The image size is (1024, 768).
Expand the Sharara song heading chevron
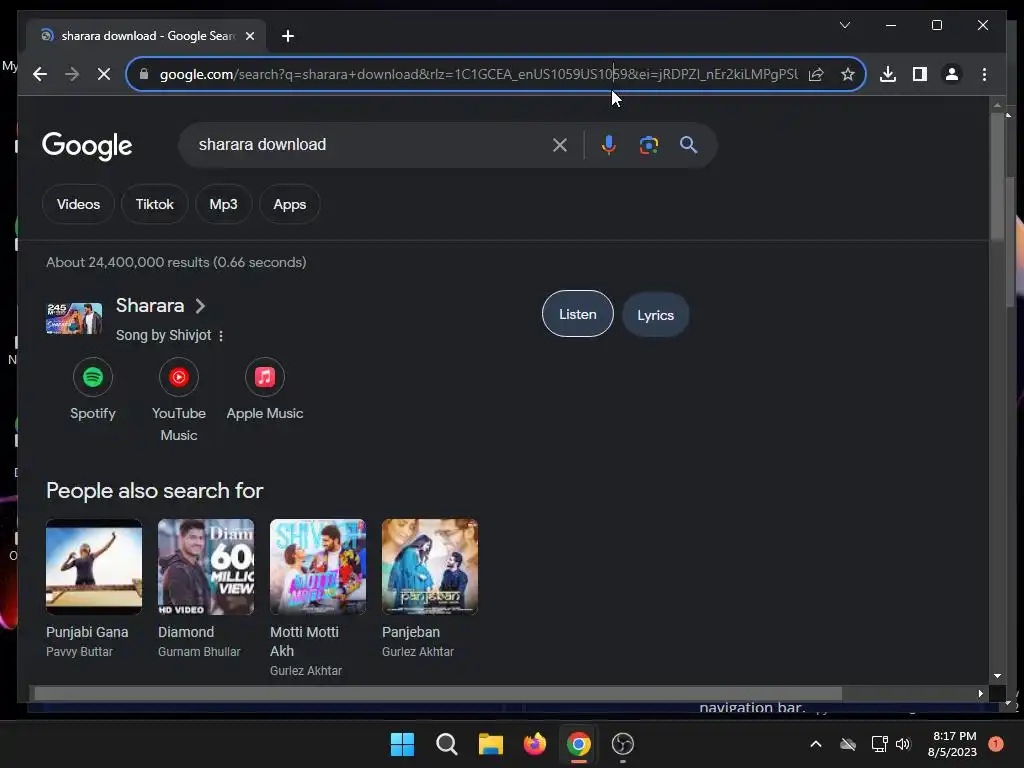pos(200,306)
